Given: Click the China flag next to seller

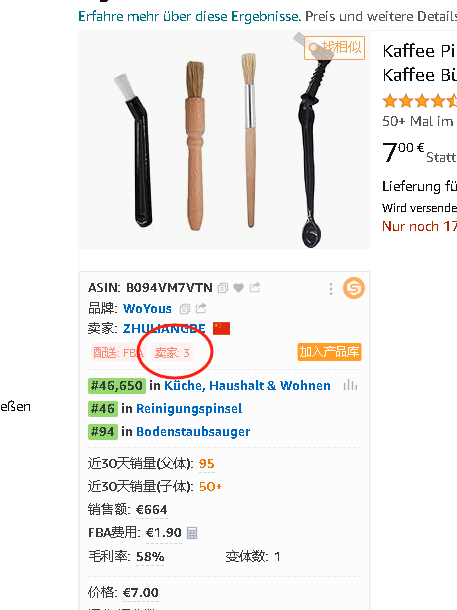Looking at the screenshot, I should tap(221, 328).
